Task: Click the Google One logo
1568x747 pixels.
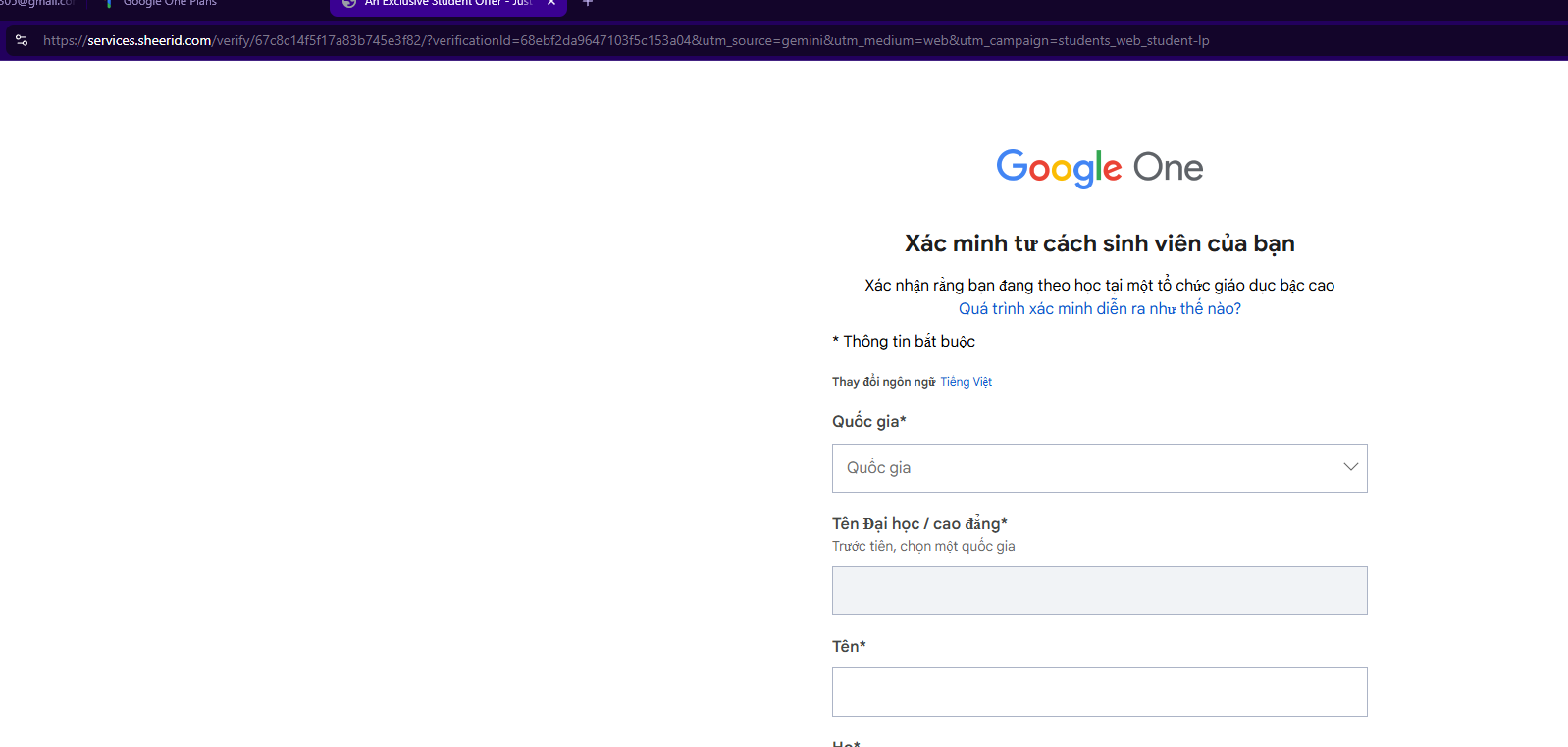Action: 1099,168
